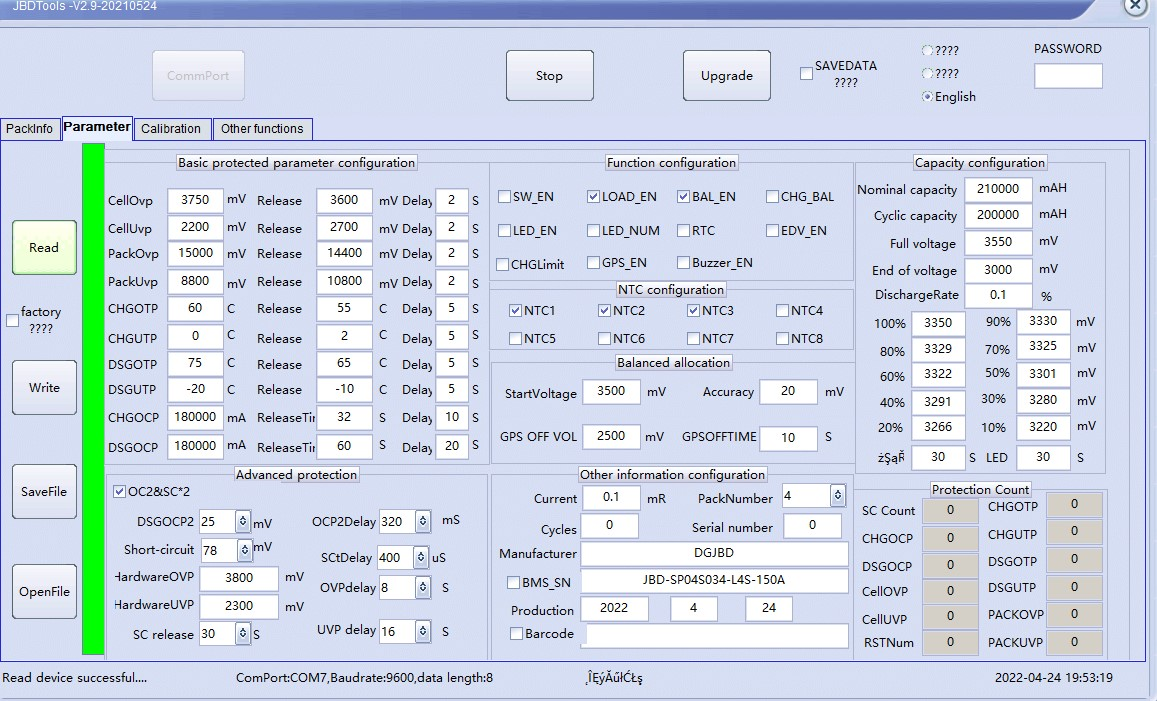Open the PackInfo tab
Viewport: 1157px width, 701px height.
pos(30,129)
